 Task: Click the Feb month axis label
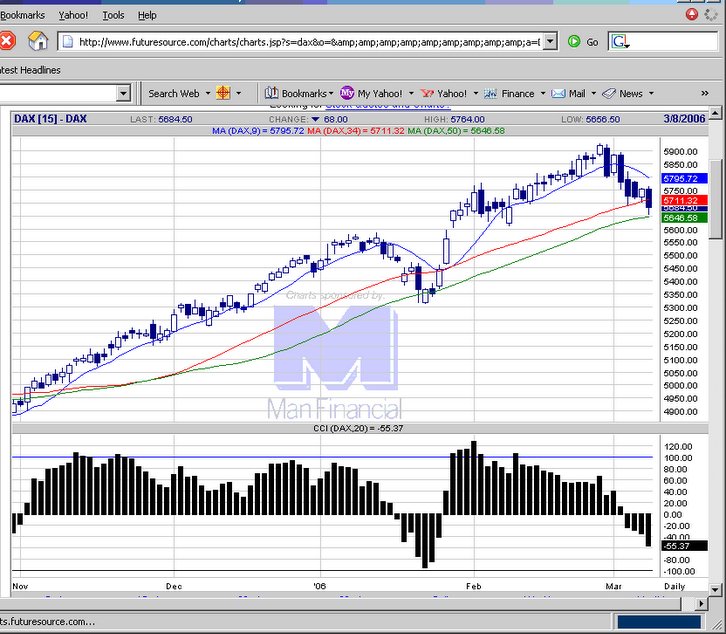(474, 586)
